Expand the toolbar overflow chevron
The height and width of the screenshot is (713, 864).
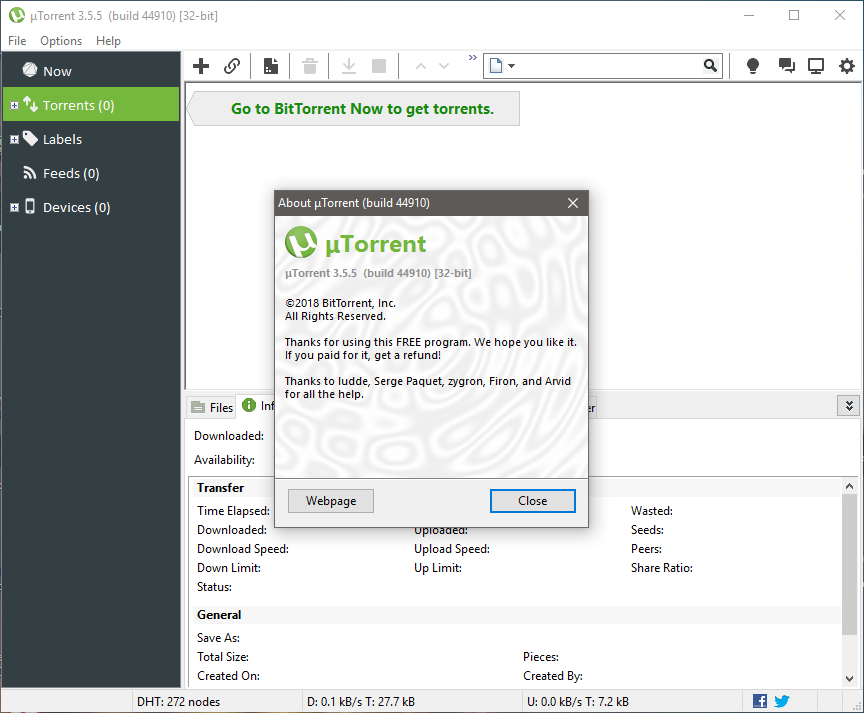[x=473, y=57]
